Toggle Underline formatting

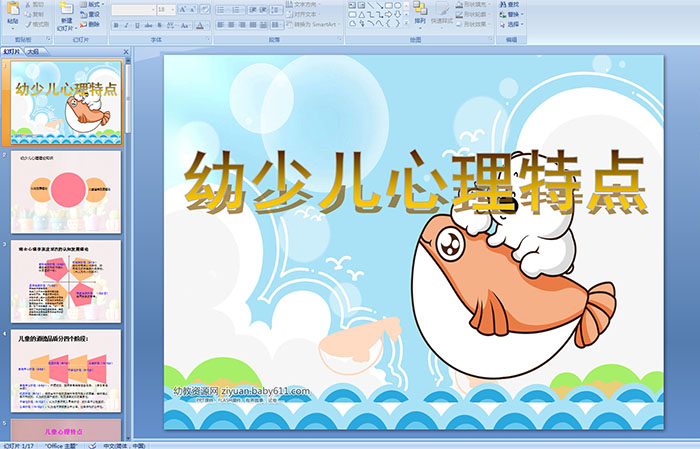click(137, 25)
